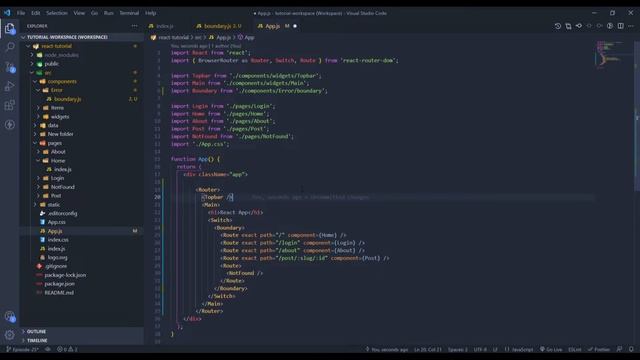Open the Manage gear icon in the activity bar
Screen dimensions: 640x360
pyautogui.click(x=10, y=335)
